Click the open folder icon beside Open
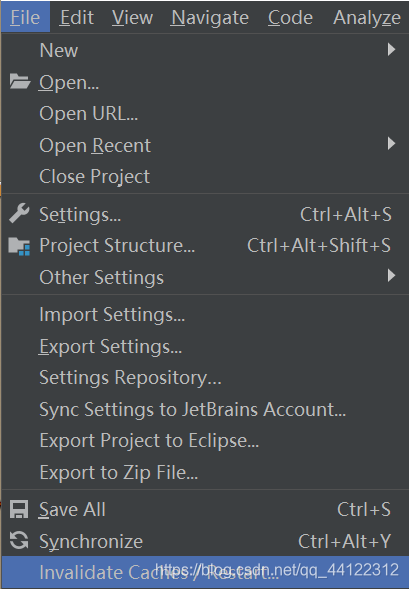409x589 pixels. (x=20, y=82)
